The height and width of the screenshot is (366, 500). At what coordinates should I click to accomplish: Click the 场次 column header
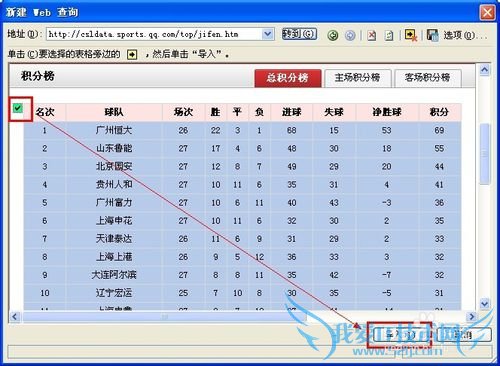(183, 112)
